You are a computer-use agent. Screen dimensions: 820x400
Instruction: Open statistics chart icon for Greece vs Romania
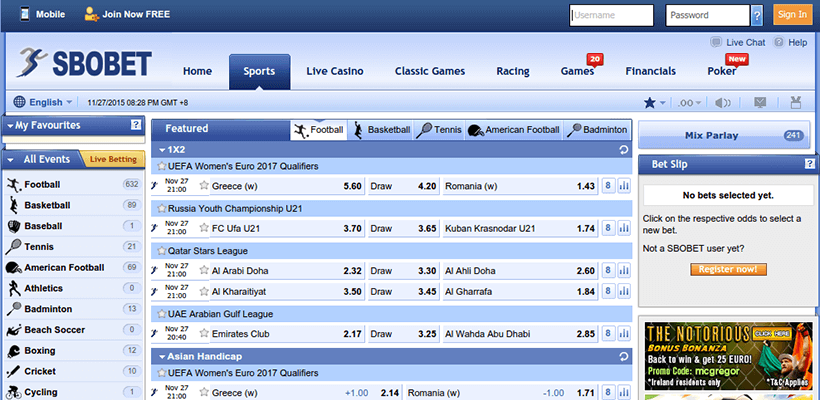624,186
